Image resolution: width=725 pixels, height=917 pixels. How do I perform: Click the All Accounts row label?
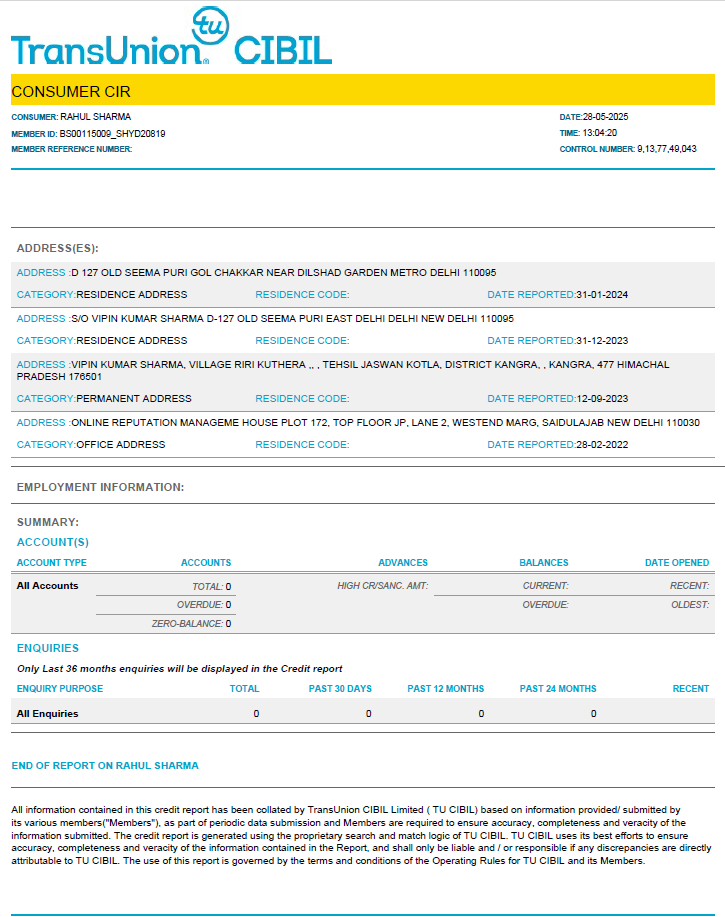click(x=47, y=585)
